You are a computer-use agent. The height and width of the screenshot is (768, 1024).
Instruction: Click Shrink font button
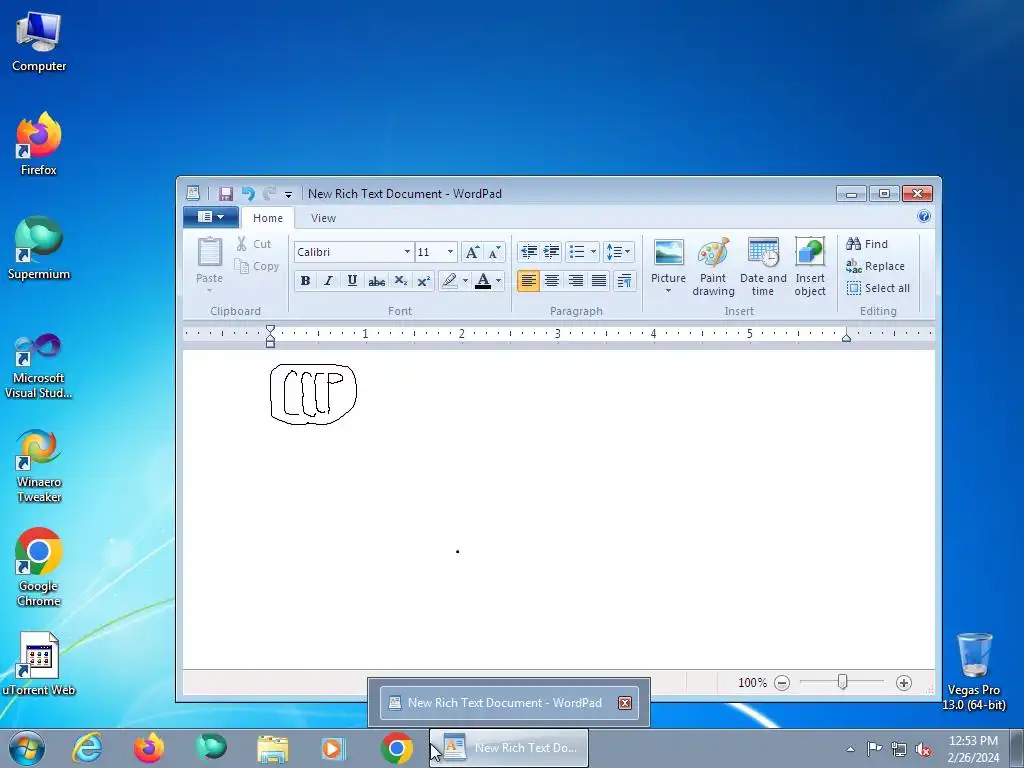pyautogui.click(x=495, y=252)
